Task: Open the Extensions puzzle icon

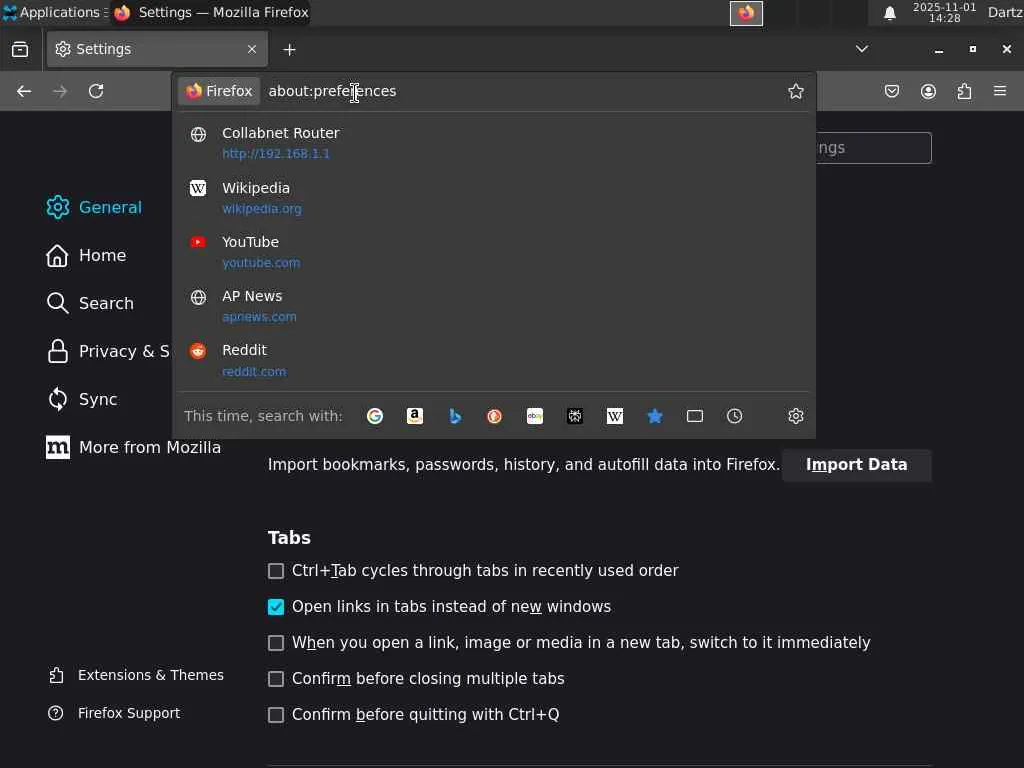Action: pos(964,91)
